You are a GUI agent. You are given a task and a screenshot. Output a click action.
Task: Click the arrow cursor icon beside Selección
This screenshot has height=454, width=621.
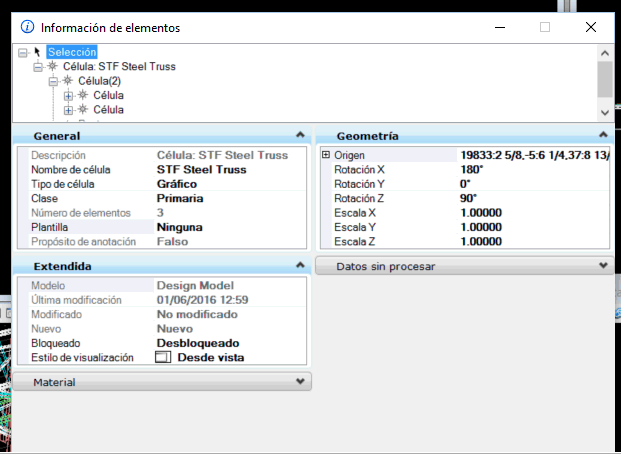(x=37, y=52)
